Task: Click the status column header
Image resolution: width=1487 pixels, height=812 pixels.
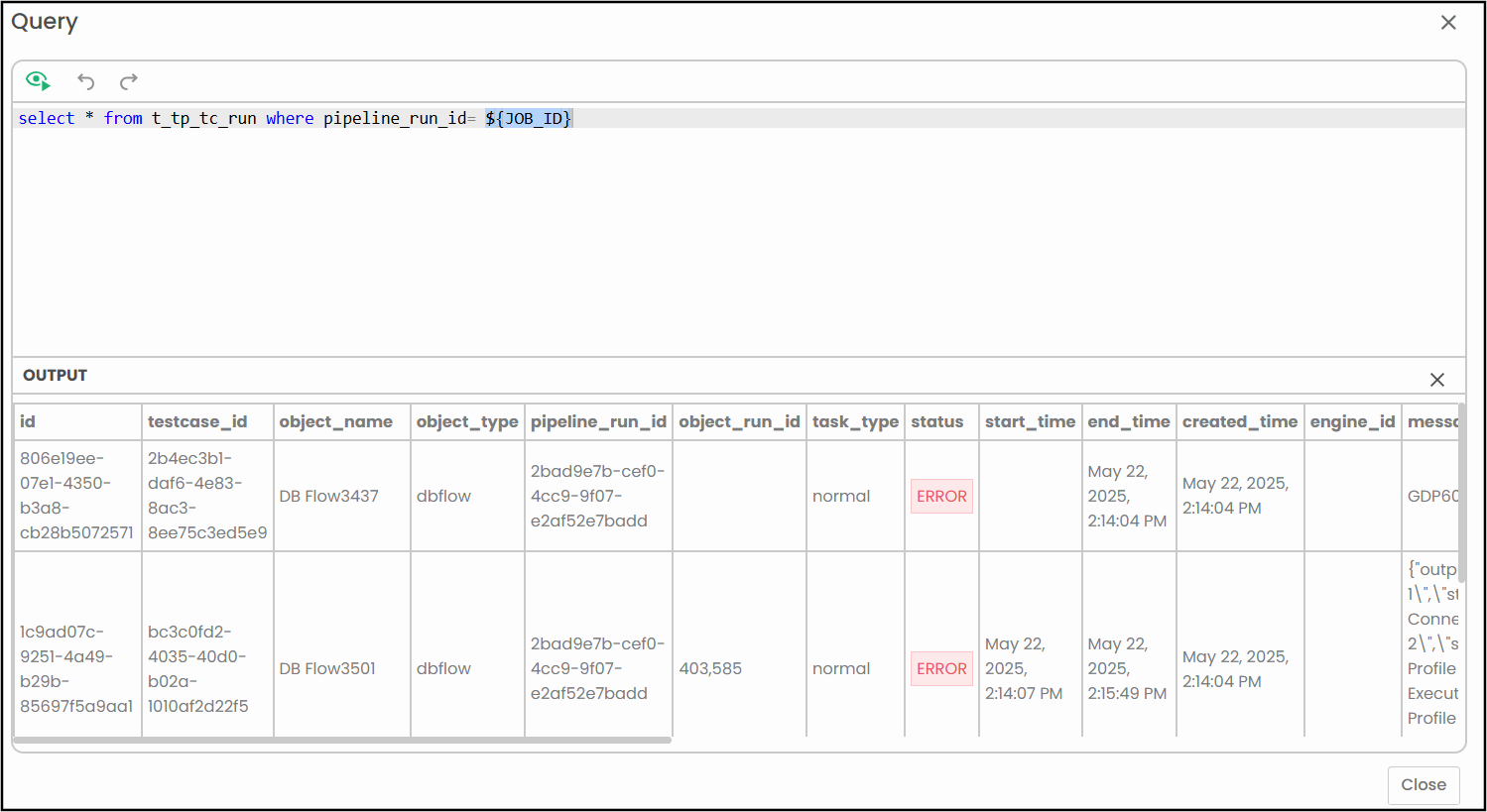Action: point(936,422)
